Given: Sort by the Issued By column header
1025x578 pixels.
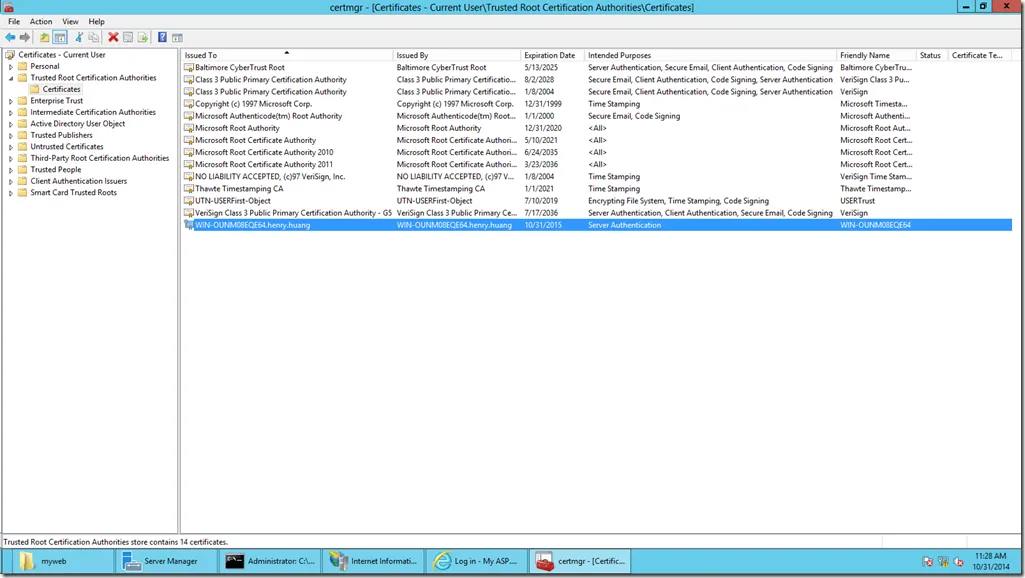Looking at the screenshot, I should coord(457,55).
